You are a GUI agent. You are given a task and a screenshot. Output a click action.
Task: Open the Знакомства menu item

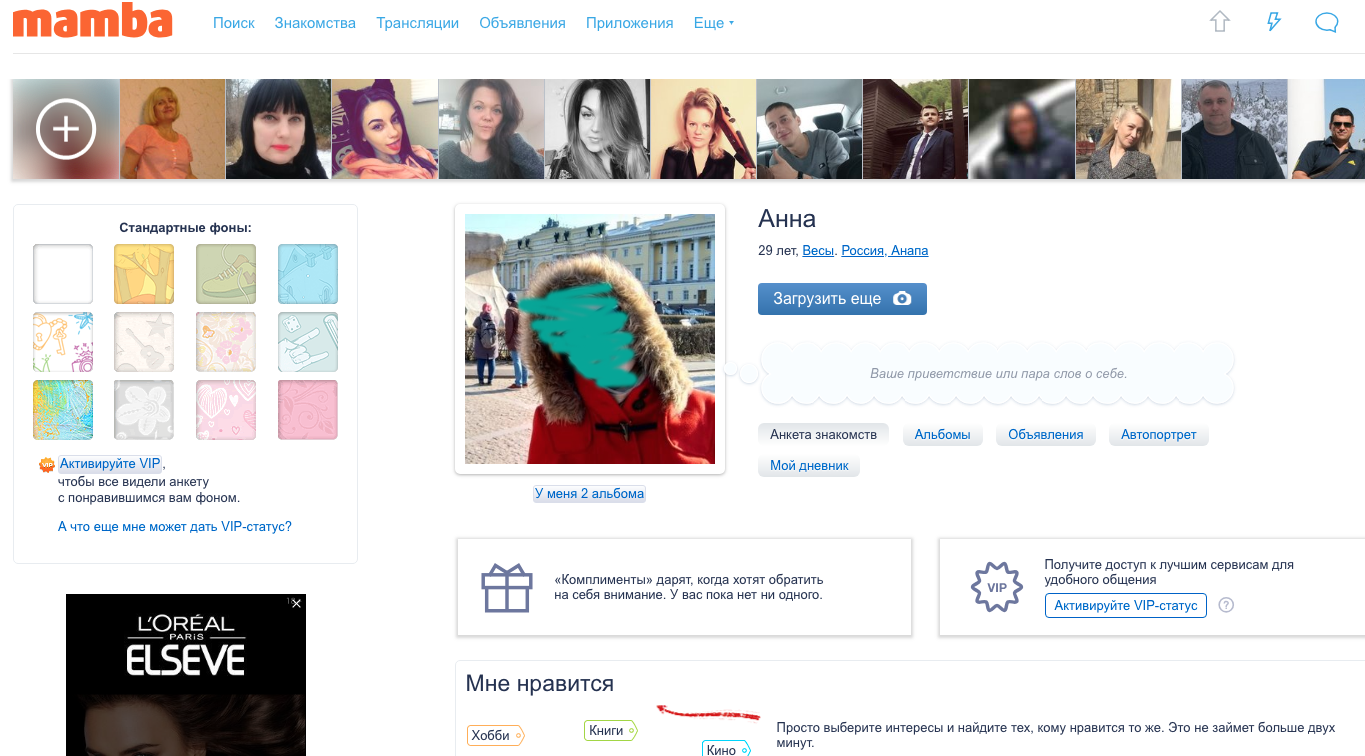pyautogui.click(x=315, y=23)
